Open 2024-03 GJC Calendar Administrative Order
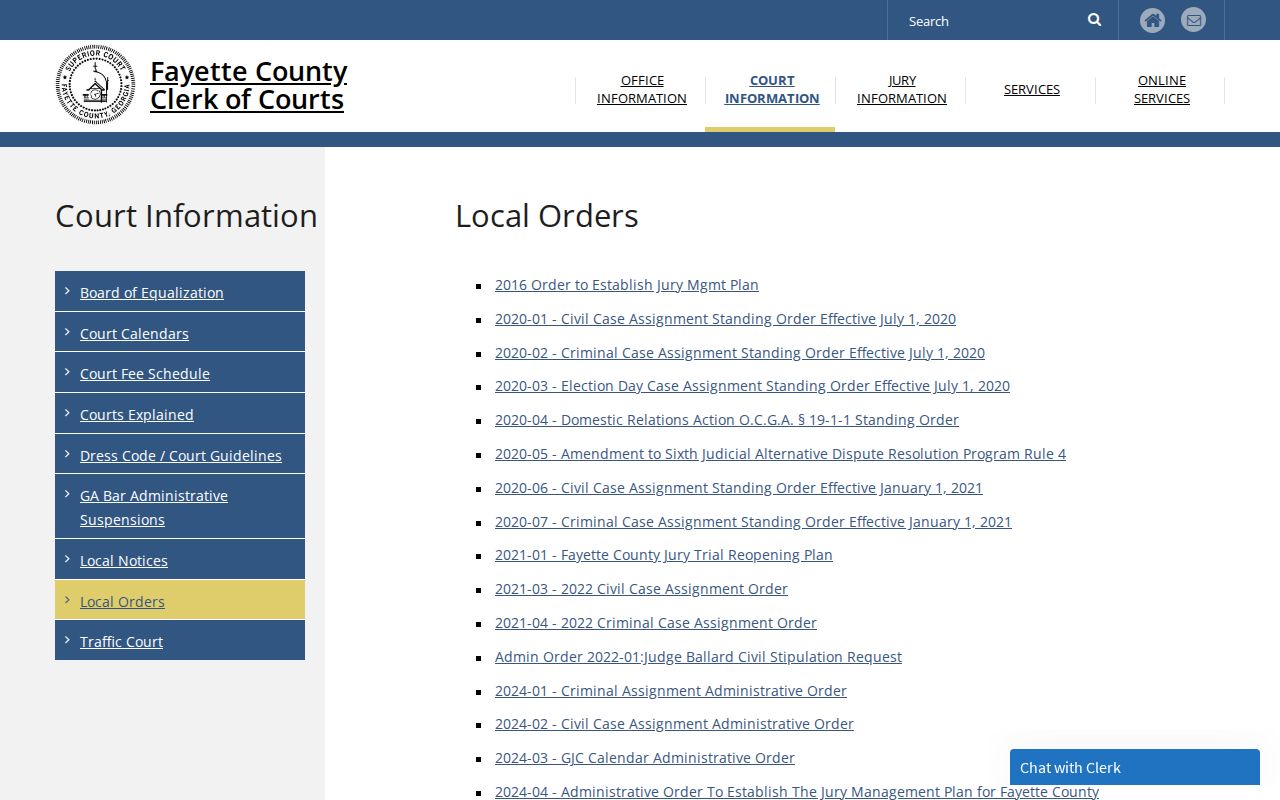Viewport: 1280px width, 800px height. (645, 758)
